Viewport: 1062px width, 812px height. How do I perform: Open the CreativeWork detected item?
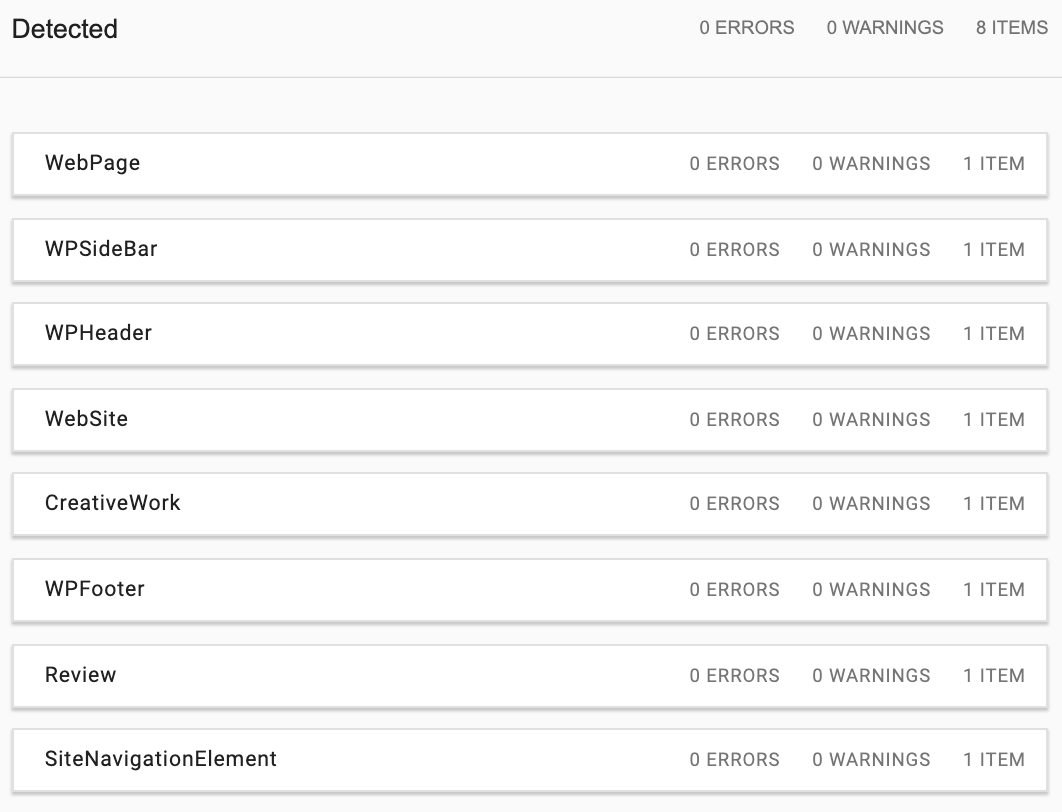coord(530,505)
